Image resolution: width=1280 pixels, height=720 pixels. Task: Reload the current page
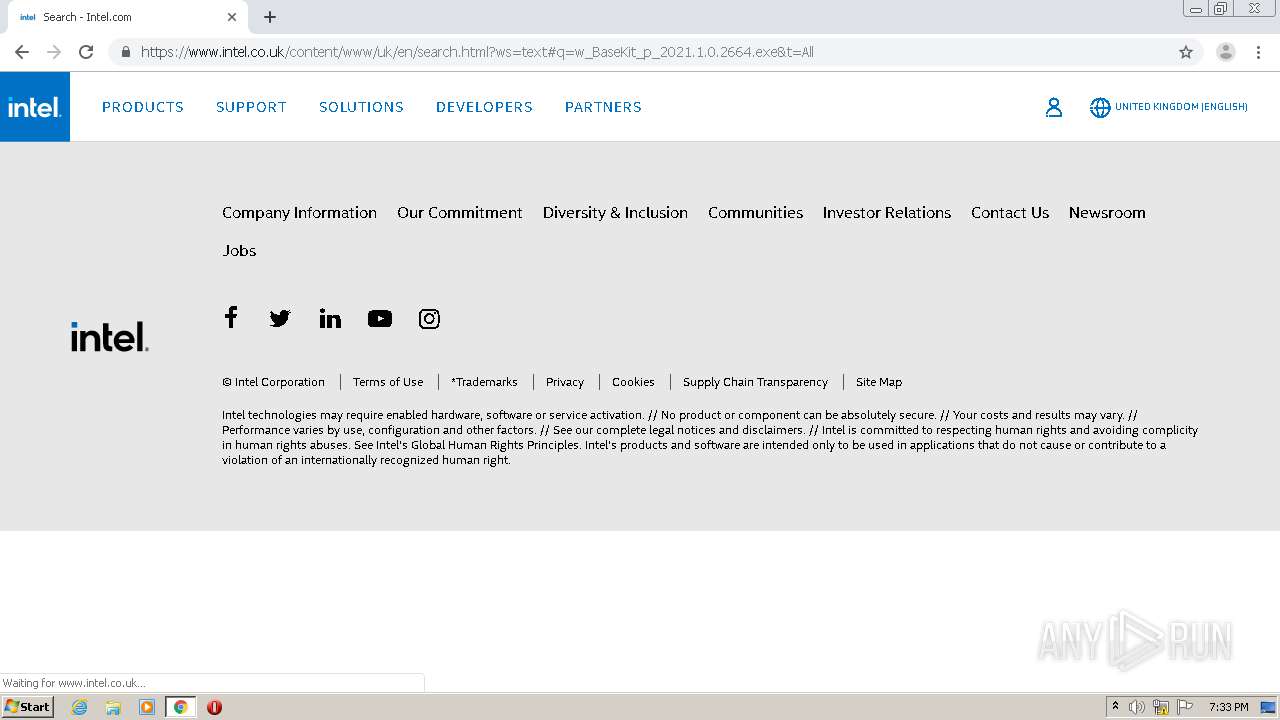(x=86, y=52)
